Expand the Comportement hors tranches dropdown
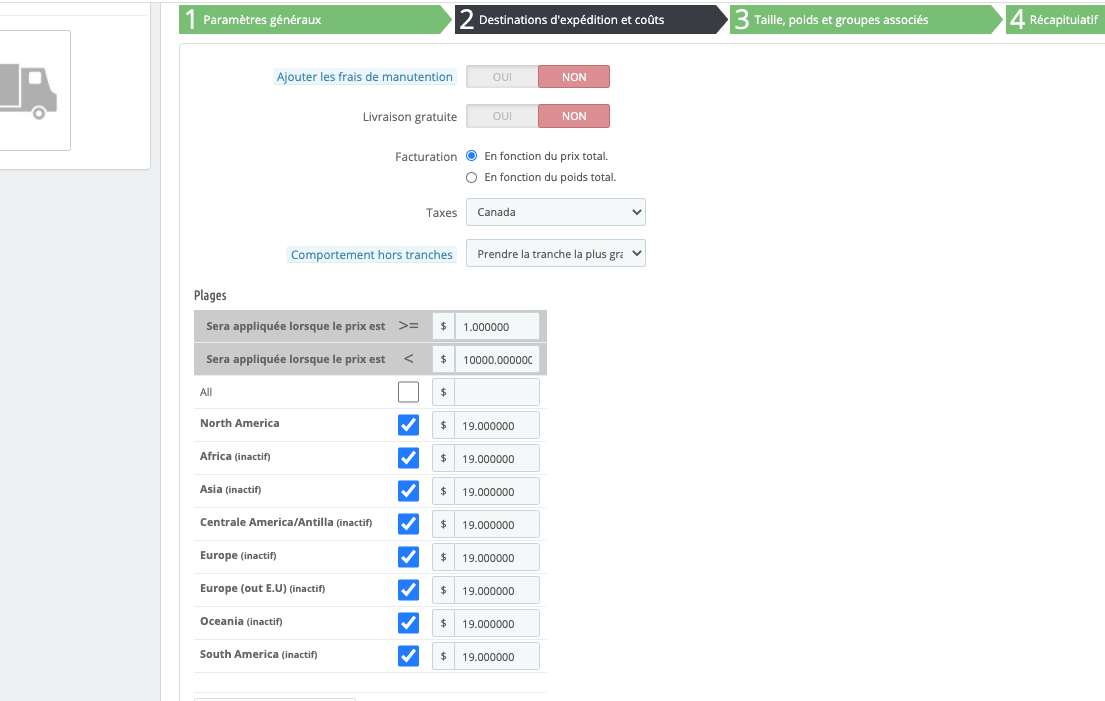The width and height of the screenshot is (1105, 701). pos(556,255)
